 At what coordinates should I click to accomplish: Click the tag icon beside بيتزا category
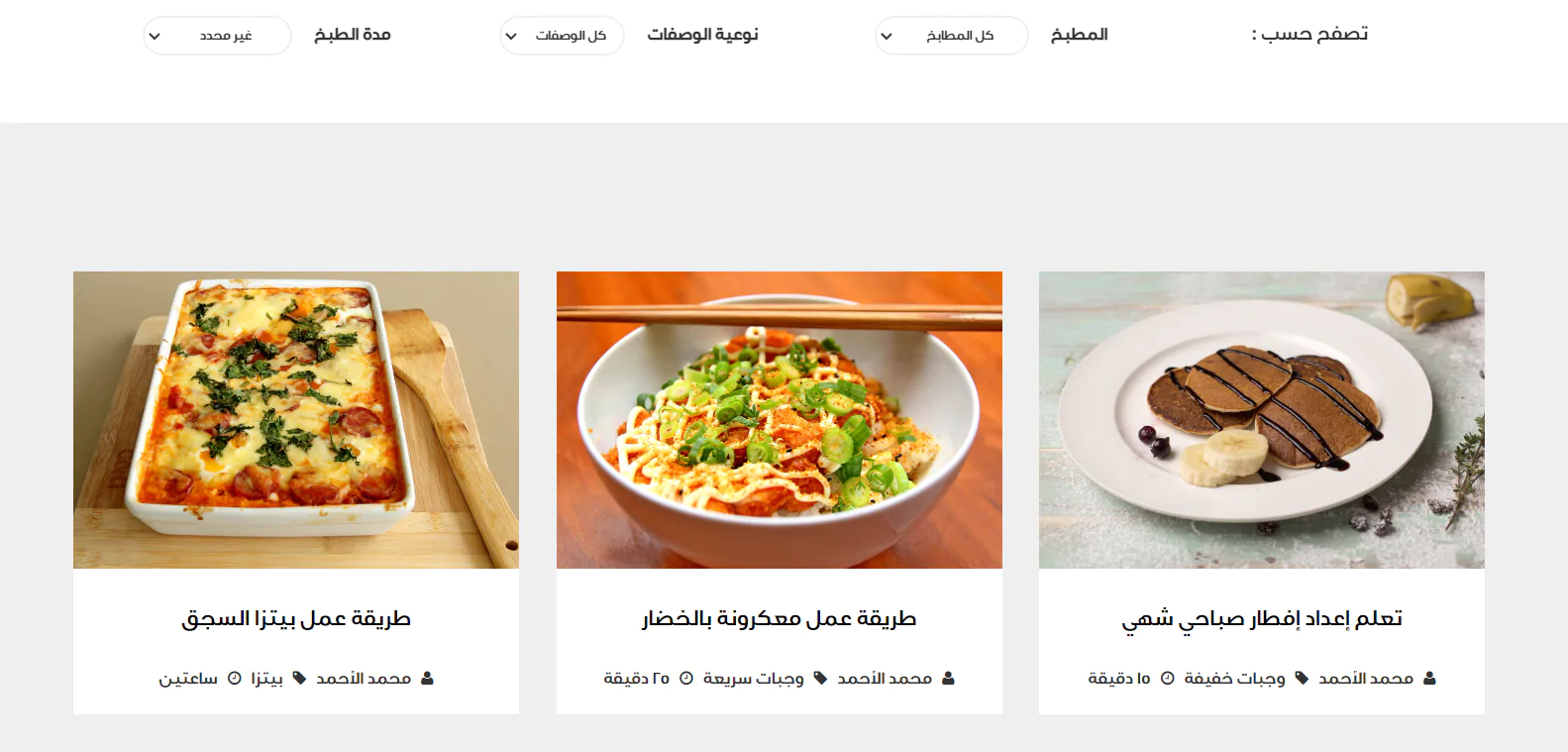pyautogui.click(x=299, y=679)
